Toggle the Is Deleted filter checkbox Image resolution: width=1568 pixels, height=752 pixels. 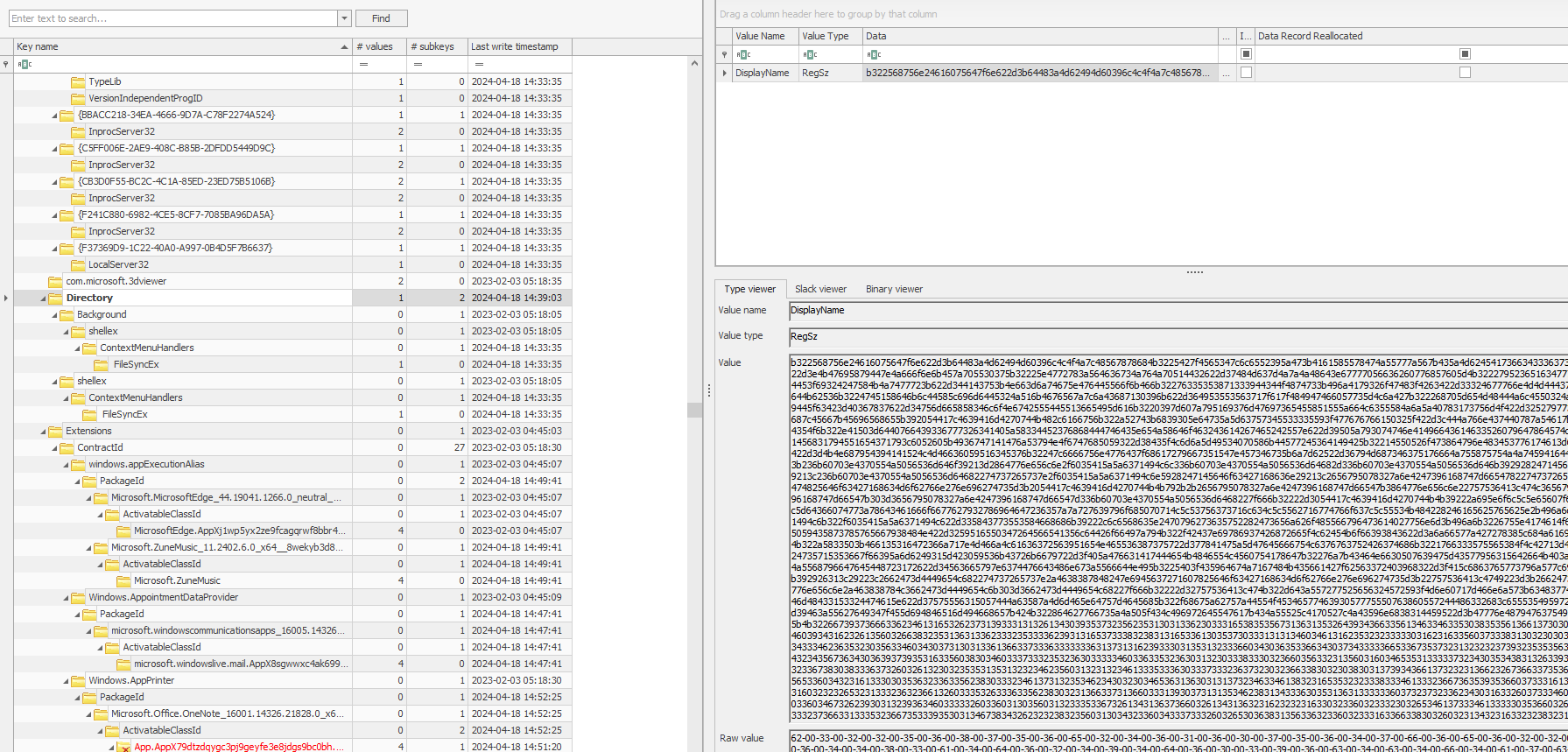(x=1246, y=54)
